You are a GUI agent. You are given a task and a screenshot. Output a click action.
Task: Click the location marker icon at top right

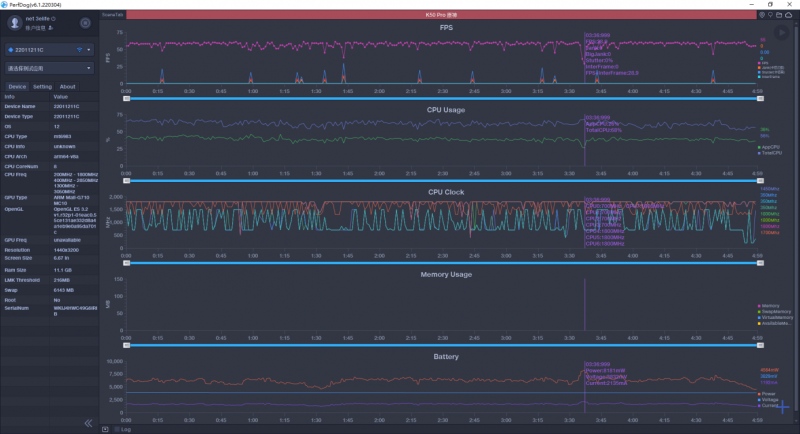[763, 15]
